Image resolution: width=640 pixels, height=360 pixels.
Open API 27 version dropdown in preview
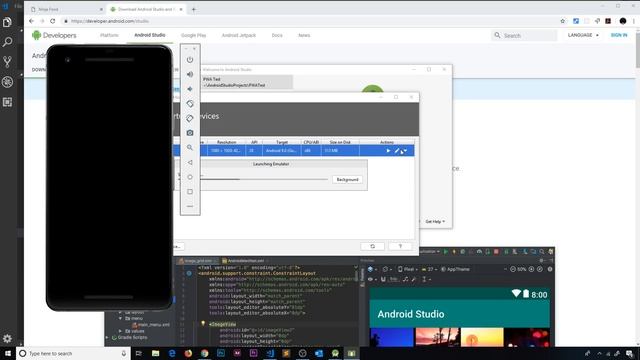[429, 269]
